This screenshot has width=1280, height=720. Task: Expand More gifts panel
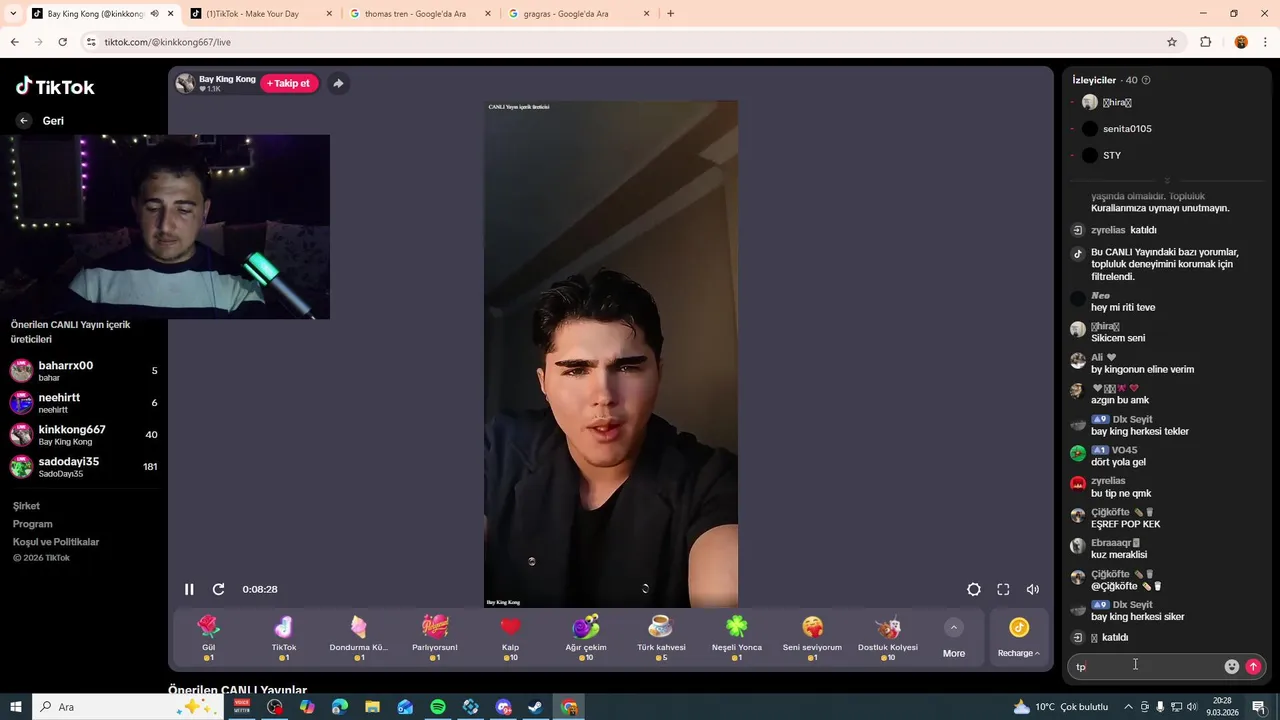pyautogui.click(x=954, y=638)
